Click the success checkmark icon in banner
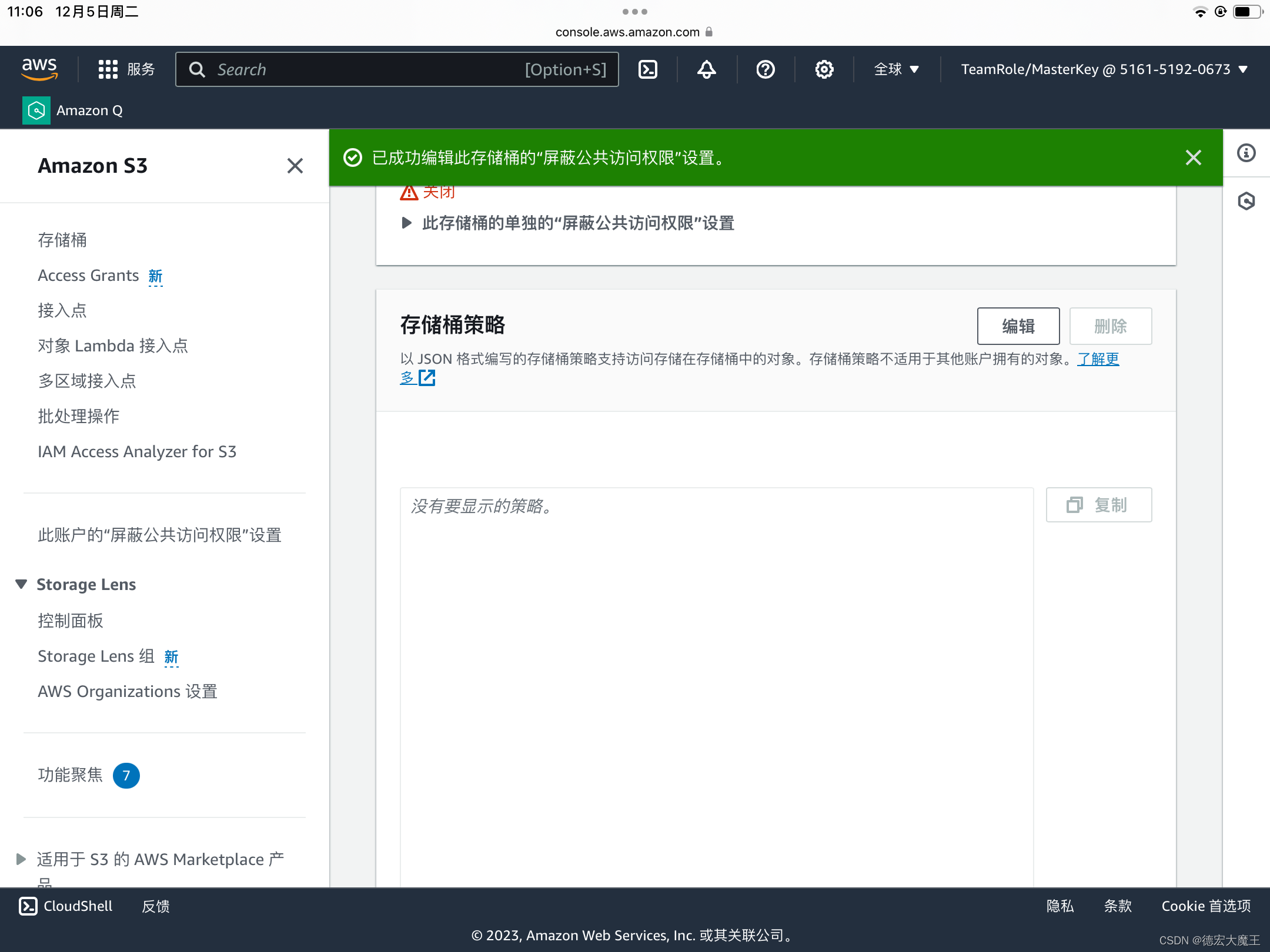This screenshot has height=952, width=1270. [353, 157]
